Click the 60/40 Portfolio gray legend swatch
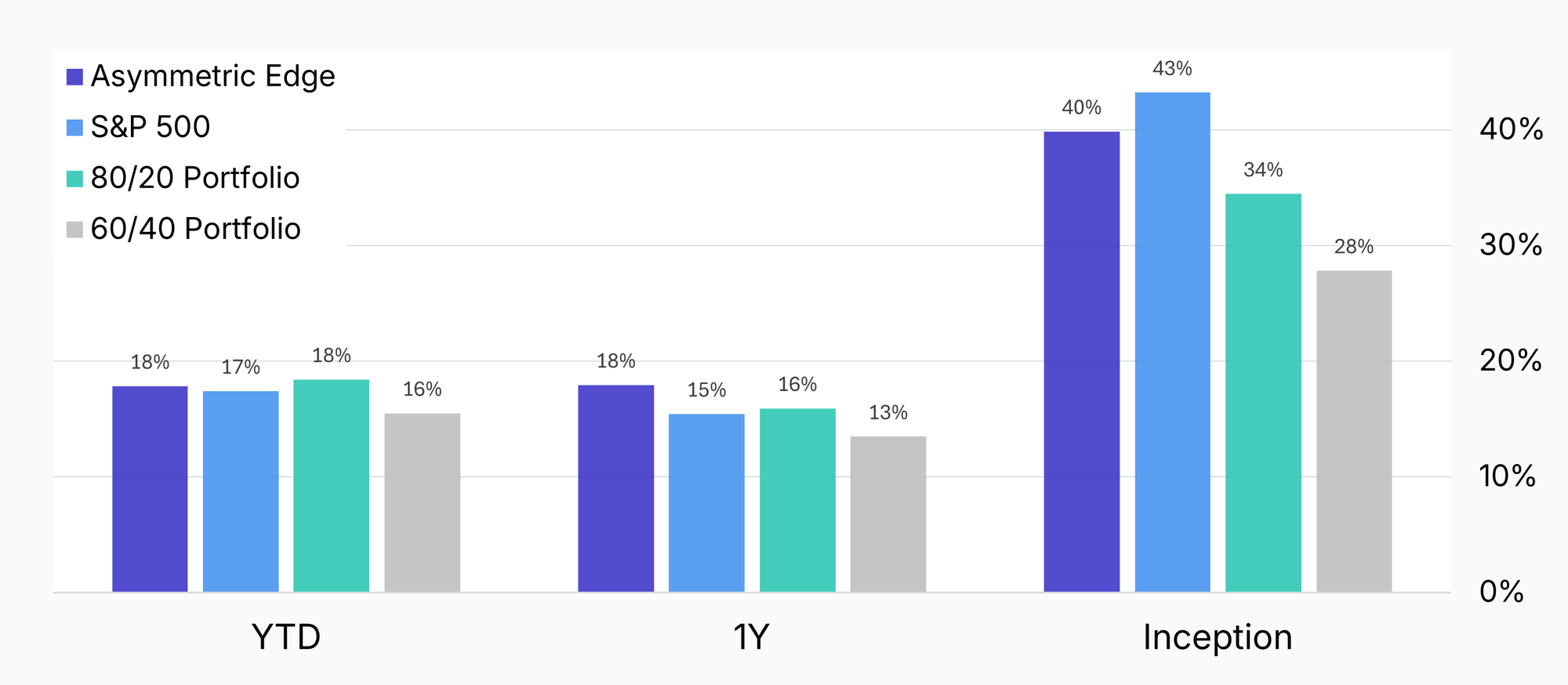 [74, 230]
